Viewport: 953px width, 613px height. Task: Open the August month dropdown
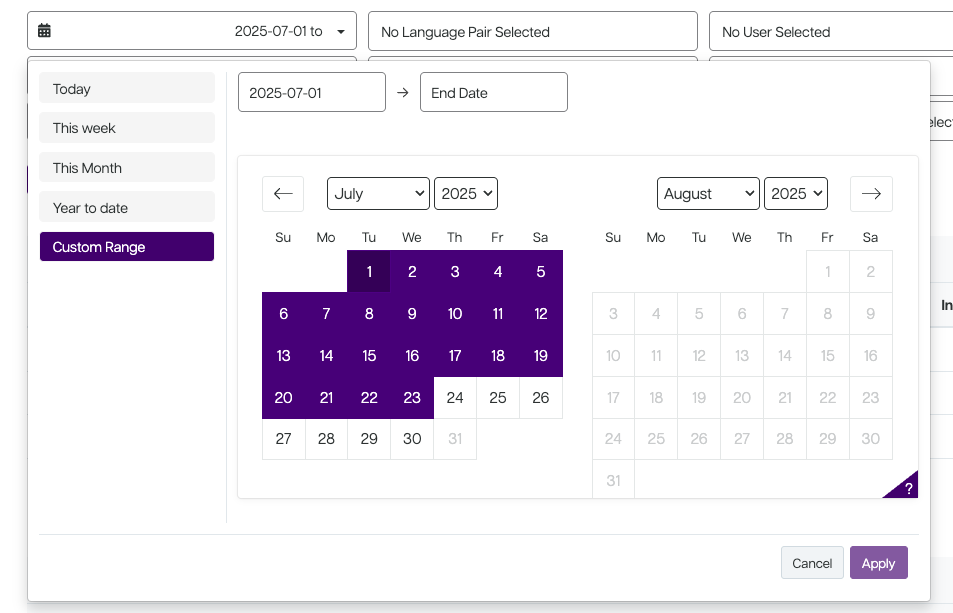point(708,194)
